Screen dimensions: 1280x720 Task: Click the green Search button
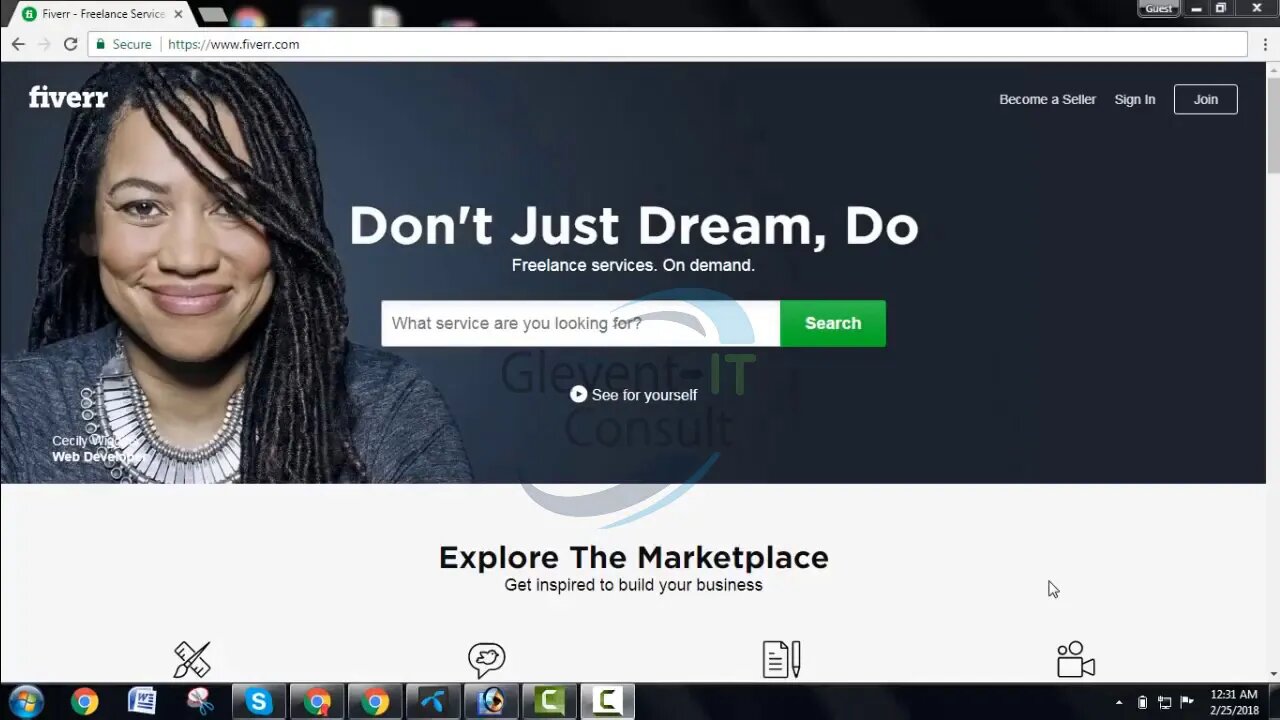tap(833, 323)
